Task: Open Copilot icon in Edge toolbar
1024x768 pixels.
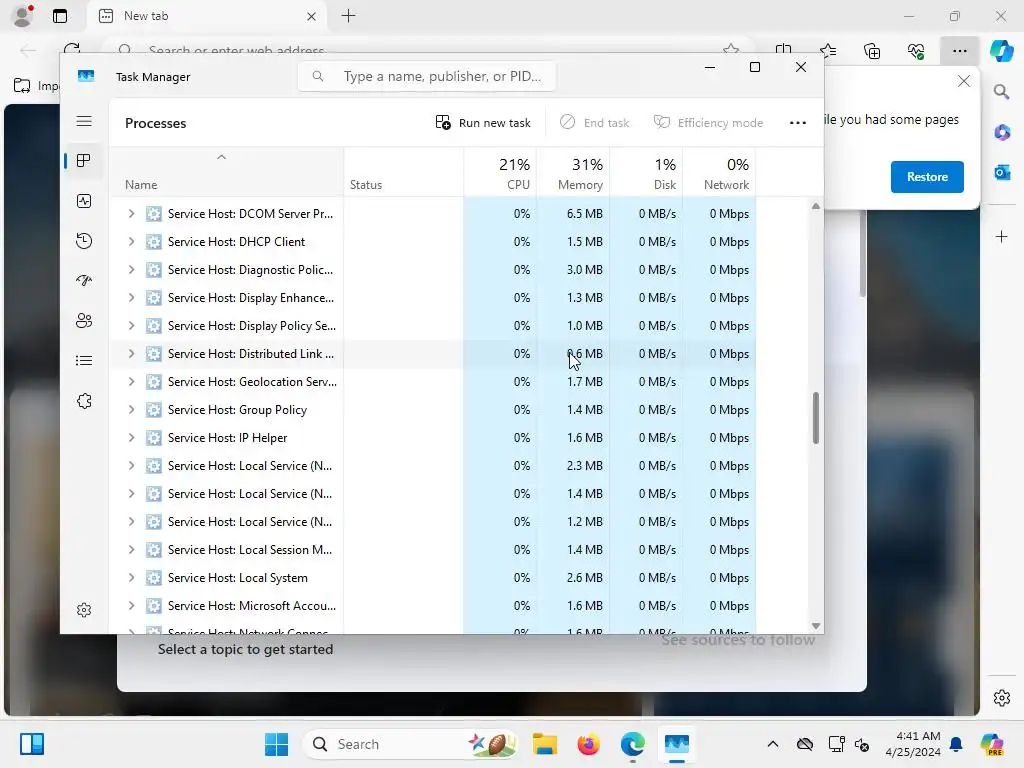Action: pyautogui.click(x=1001, y=51)
